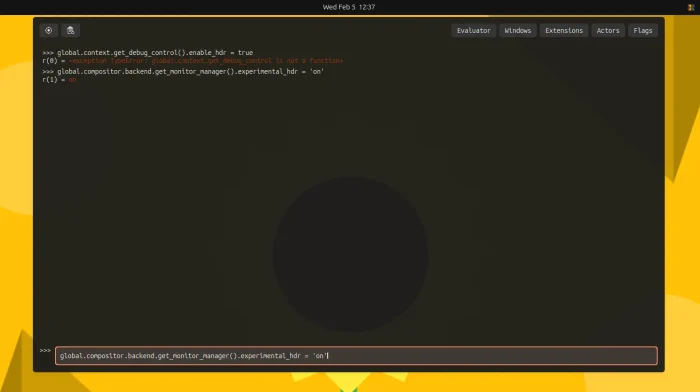700x392 pixels.
Task: Select the Actors tab
Action: click(x=608, y=30)
